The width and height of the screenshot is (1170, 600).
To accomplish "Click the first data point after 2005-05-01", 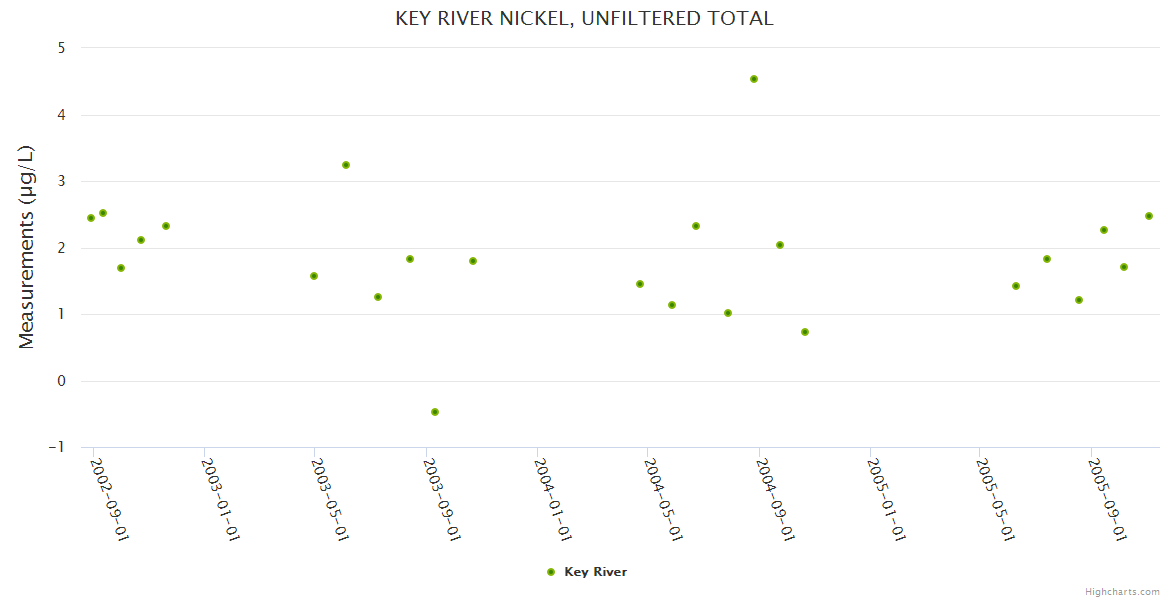I will click(x=1016, y=286).
